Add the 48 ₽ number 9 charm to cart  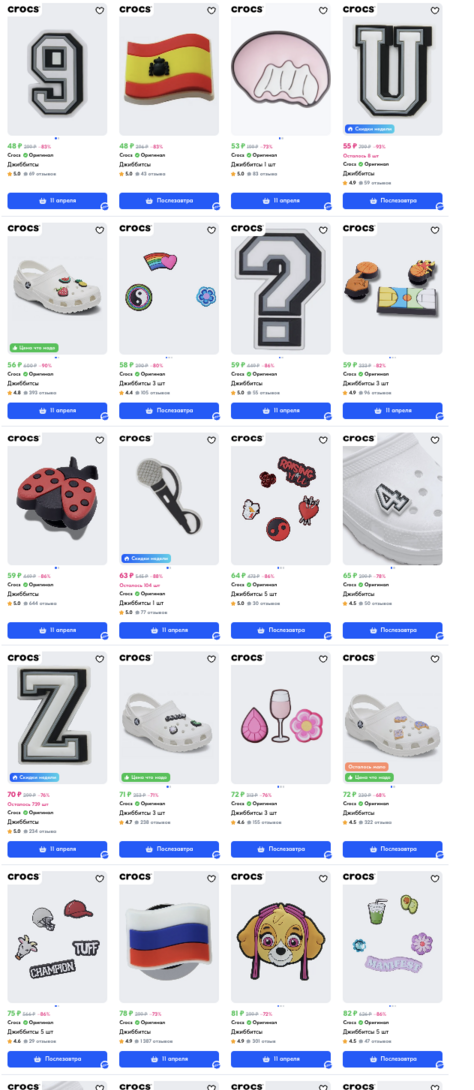(x=57, y=200)
